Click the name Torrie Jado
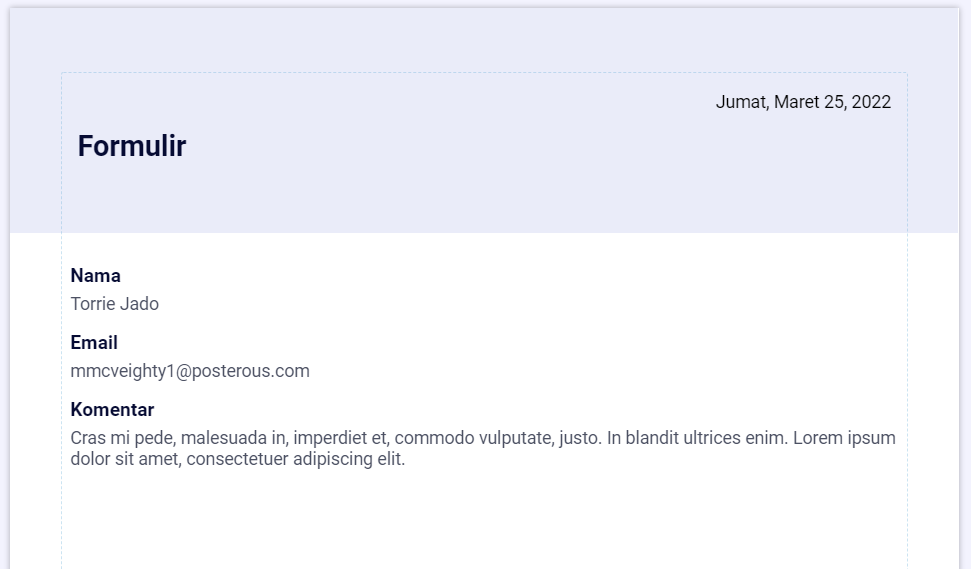The image size is (971, 569). point(114,304)
